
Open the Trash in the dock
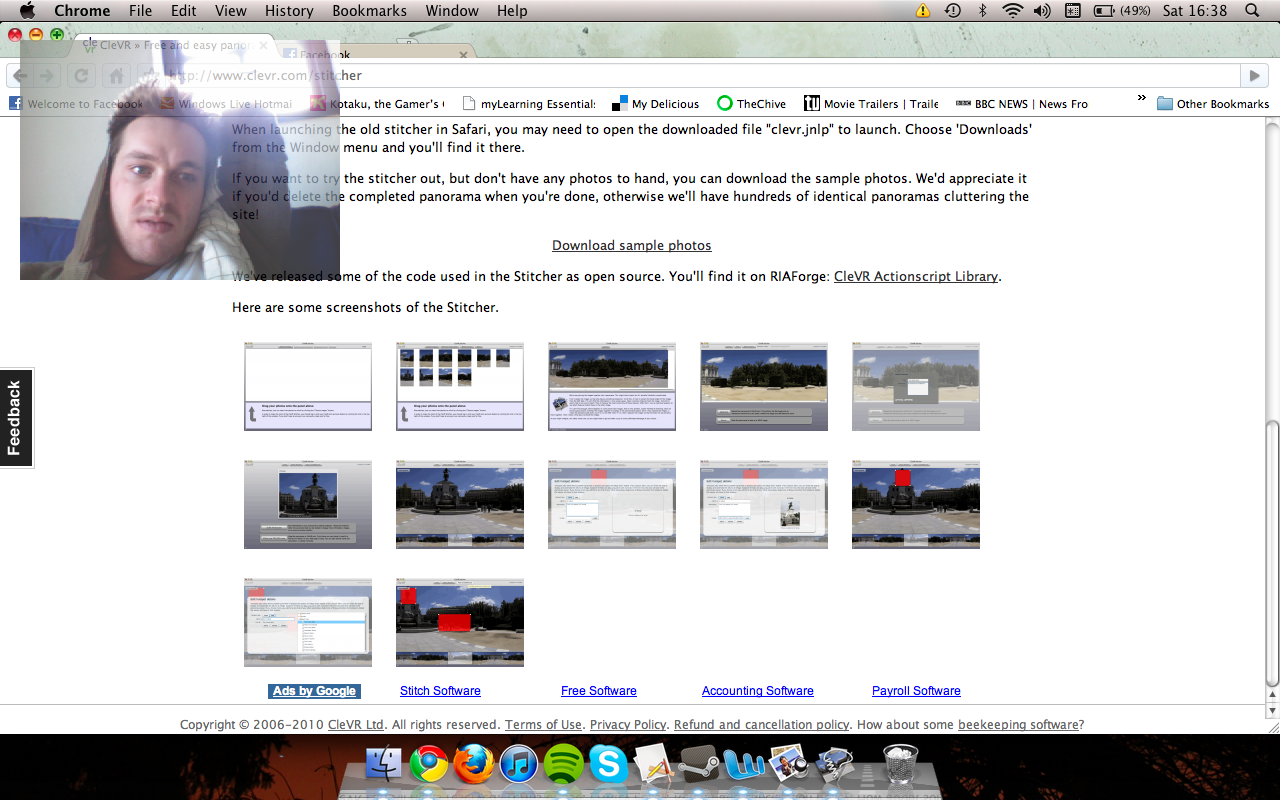[900, 764]
